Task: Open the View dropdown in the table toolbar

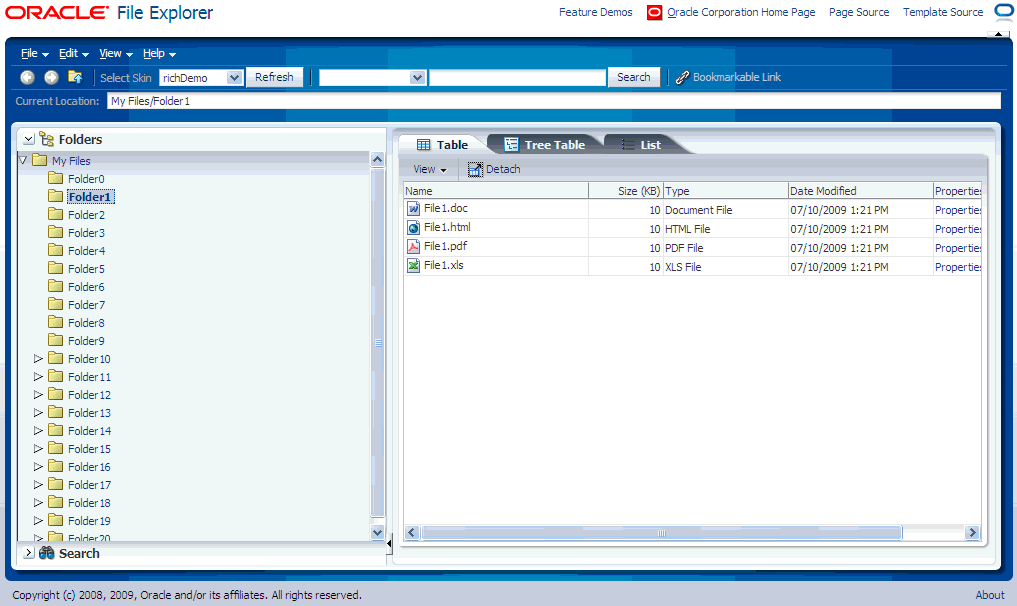Action: point(427,168)
